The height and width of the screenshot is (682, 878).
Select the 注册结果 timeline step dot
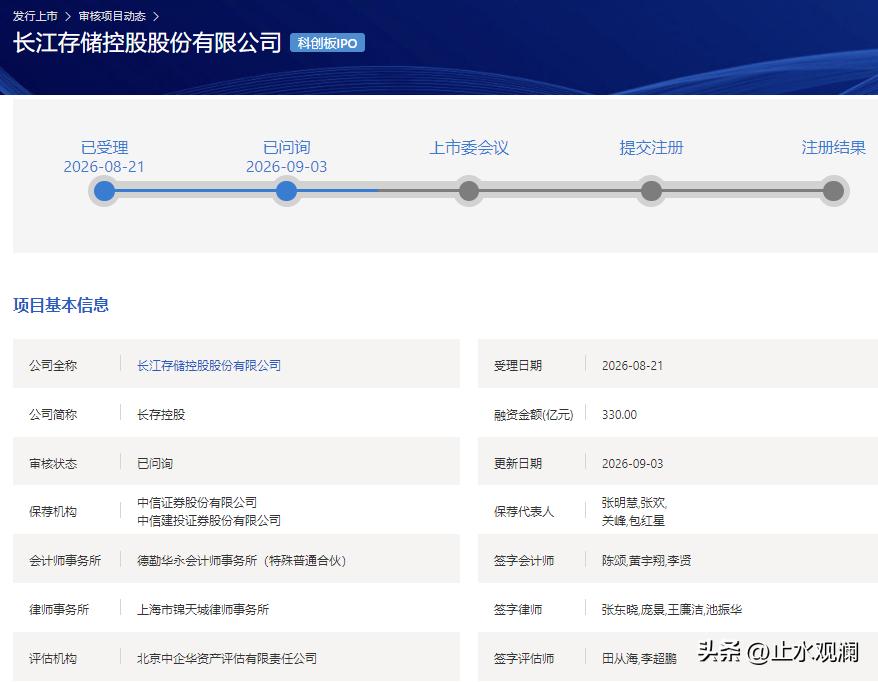pyautogui.click(x=833, y=191)
